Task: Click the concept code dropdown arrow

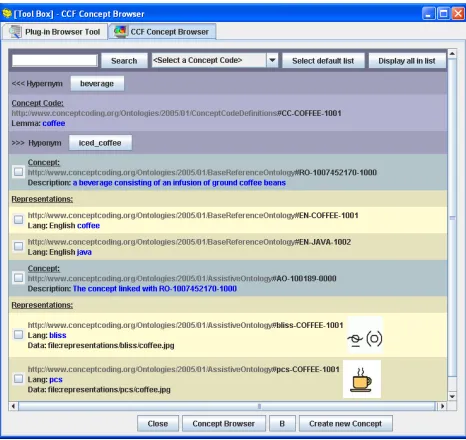Action: (272, 60)
